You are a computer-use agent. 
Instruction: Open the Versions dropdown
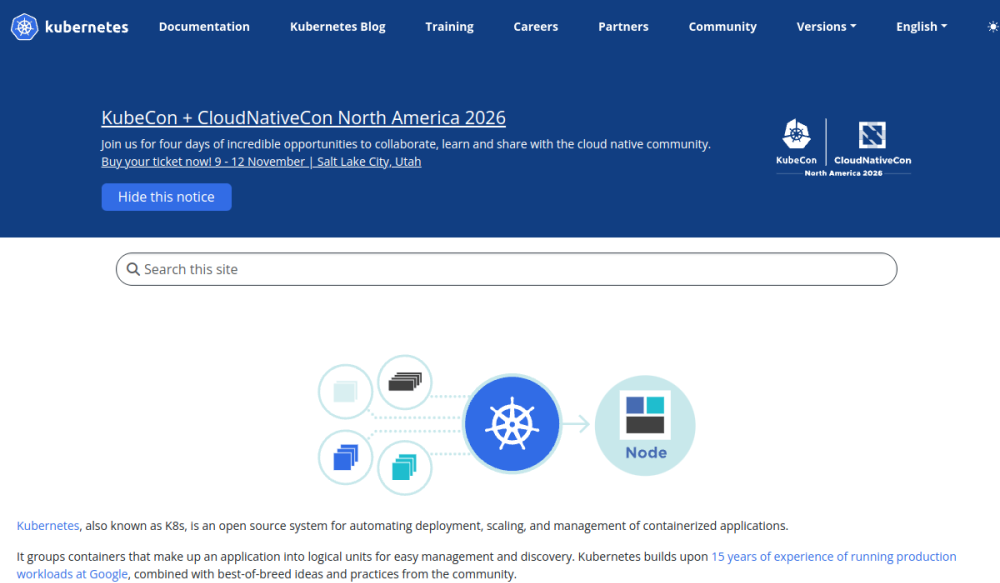[826, 27]
